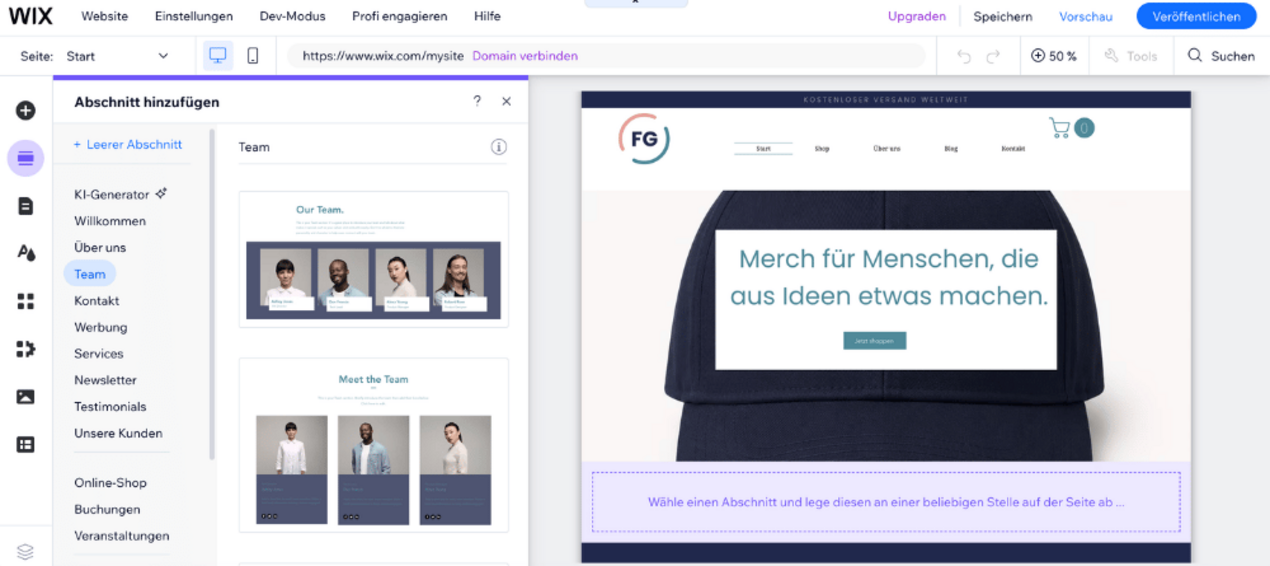
Task: Select the Willkommen category
Action: click(x=110, y=221)
